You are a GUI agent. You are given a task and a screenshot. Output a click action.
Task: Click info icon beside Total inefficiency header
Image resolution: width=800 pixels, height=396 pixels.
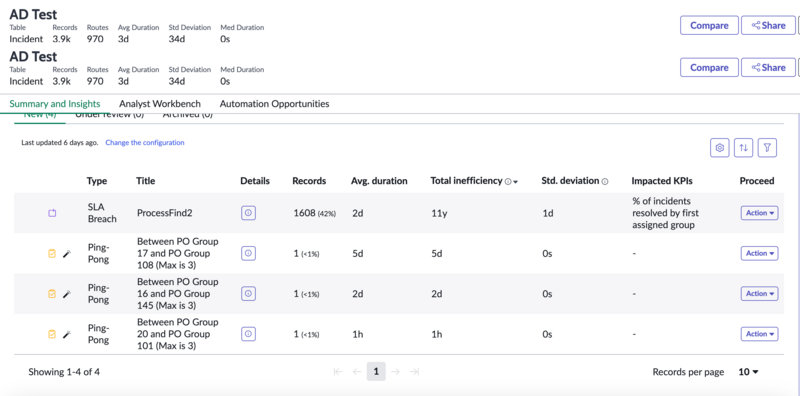point(508,182)
